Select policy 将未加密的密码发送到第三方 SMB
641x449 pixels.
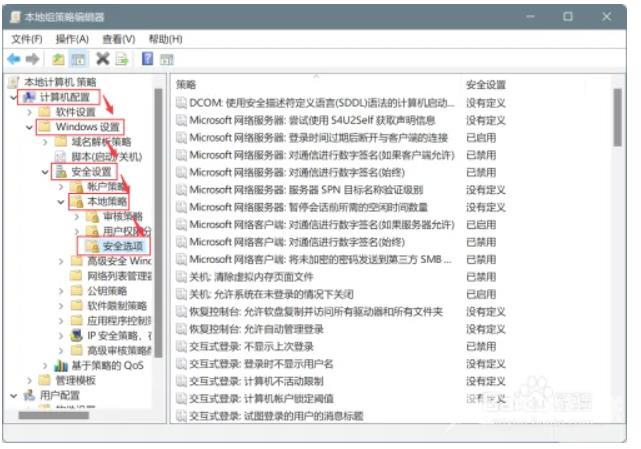320,260
